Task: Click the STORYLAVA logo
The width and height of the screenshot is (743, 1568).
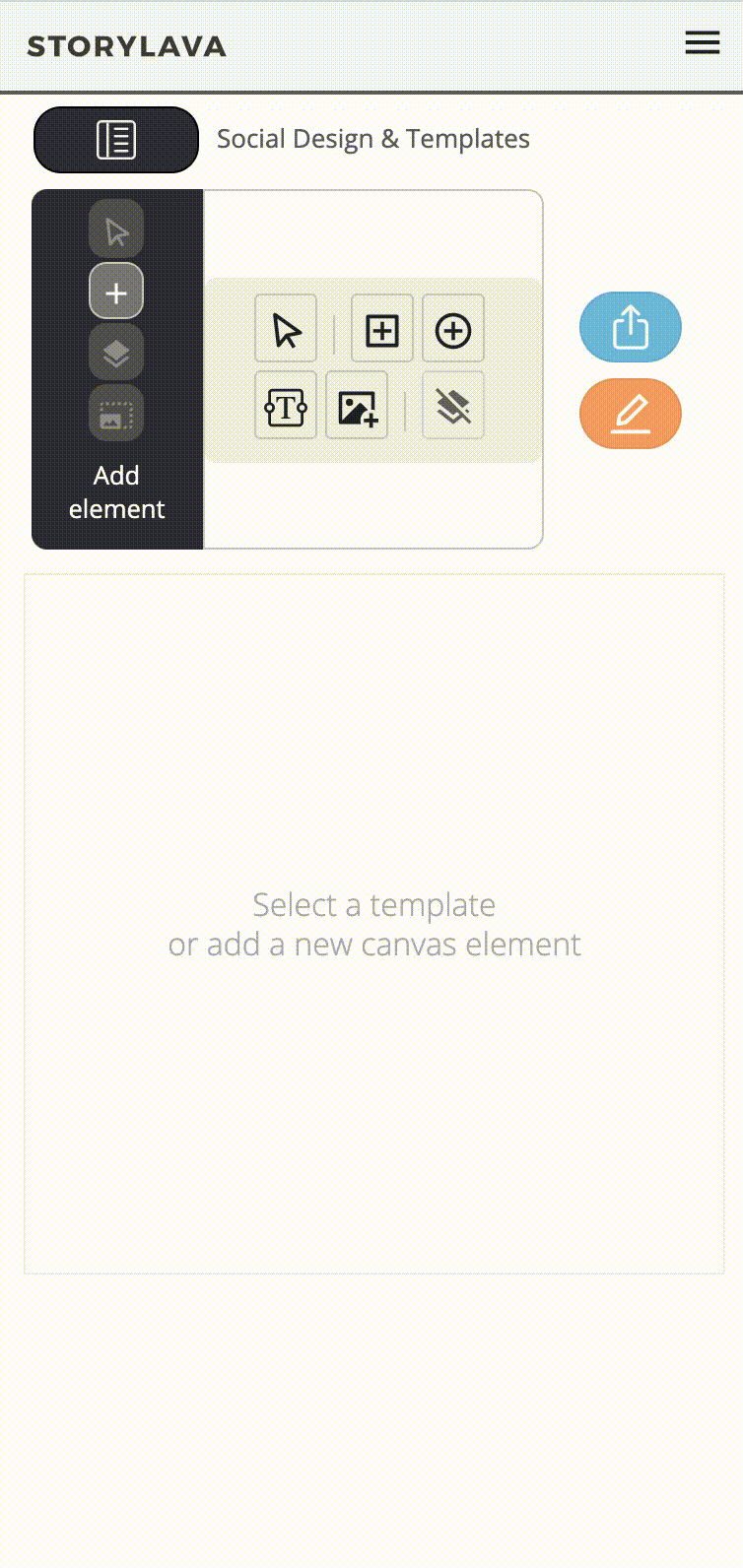Action: tap(126, 46)
